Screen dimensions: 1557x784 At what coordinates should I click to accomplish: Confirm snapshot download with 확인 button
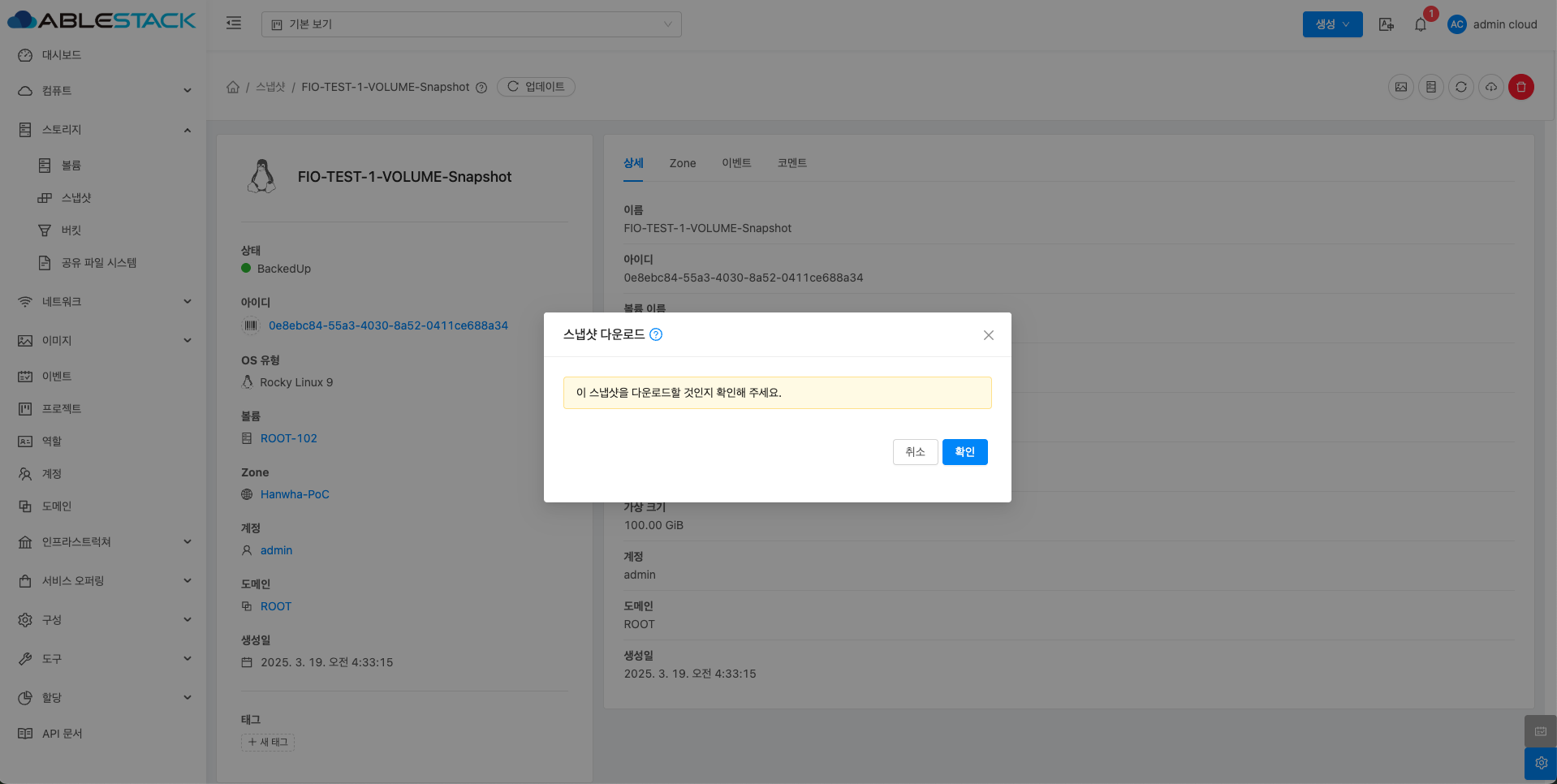pyautogui.click(x=964, y=452)
